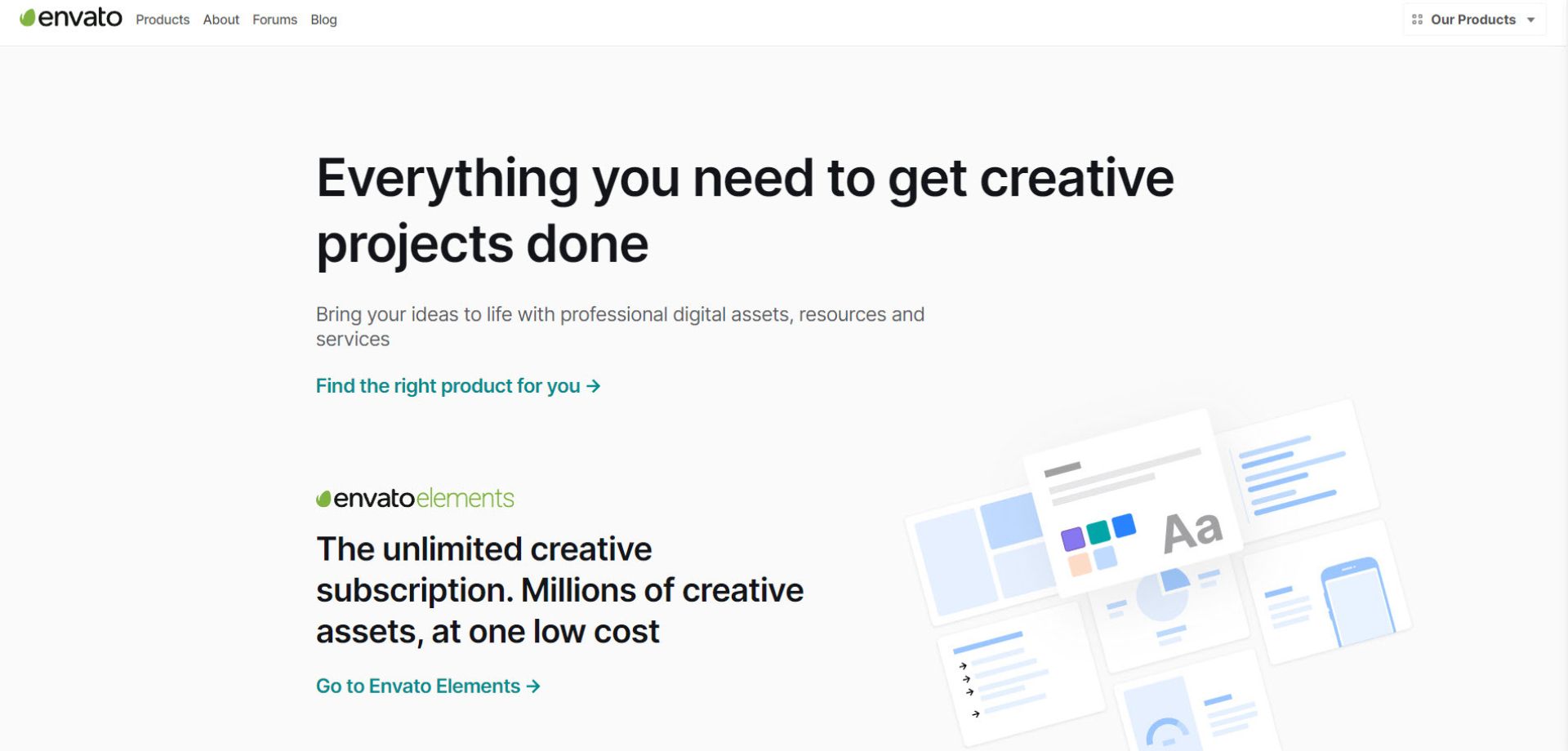Pick the bright blue swatch in the illustration

click(1125, 525)
